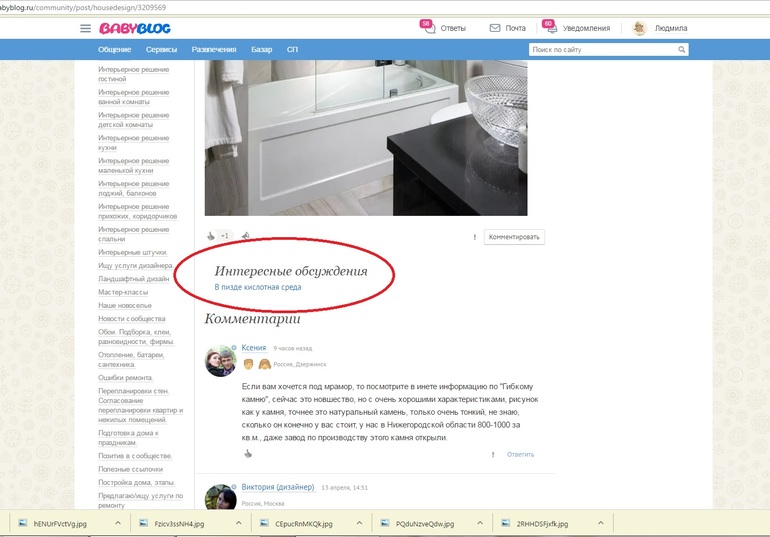
Task: Click the search magnifier icon
Action: point(682,49)
